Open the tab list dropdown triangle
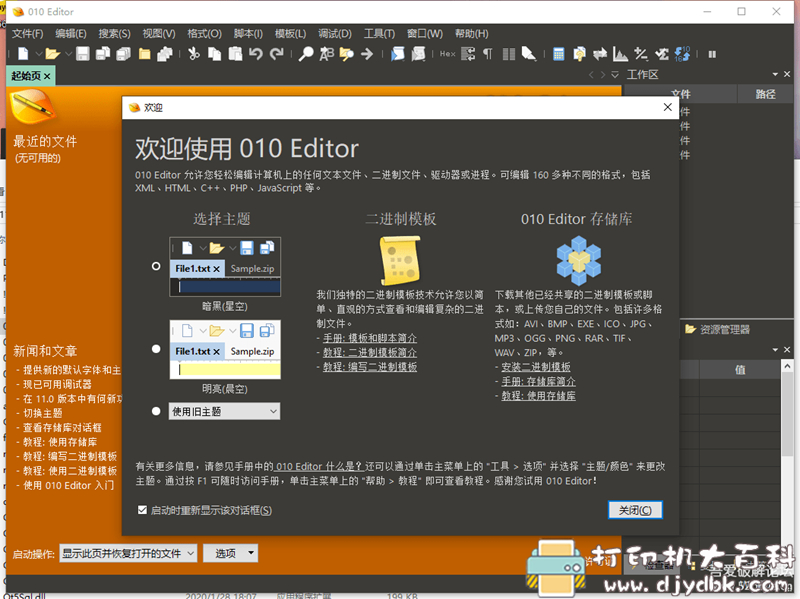The image size is (800, 599). point(615,74)
